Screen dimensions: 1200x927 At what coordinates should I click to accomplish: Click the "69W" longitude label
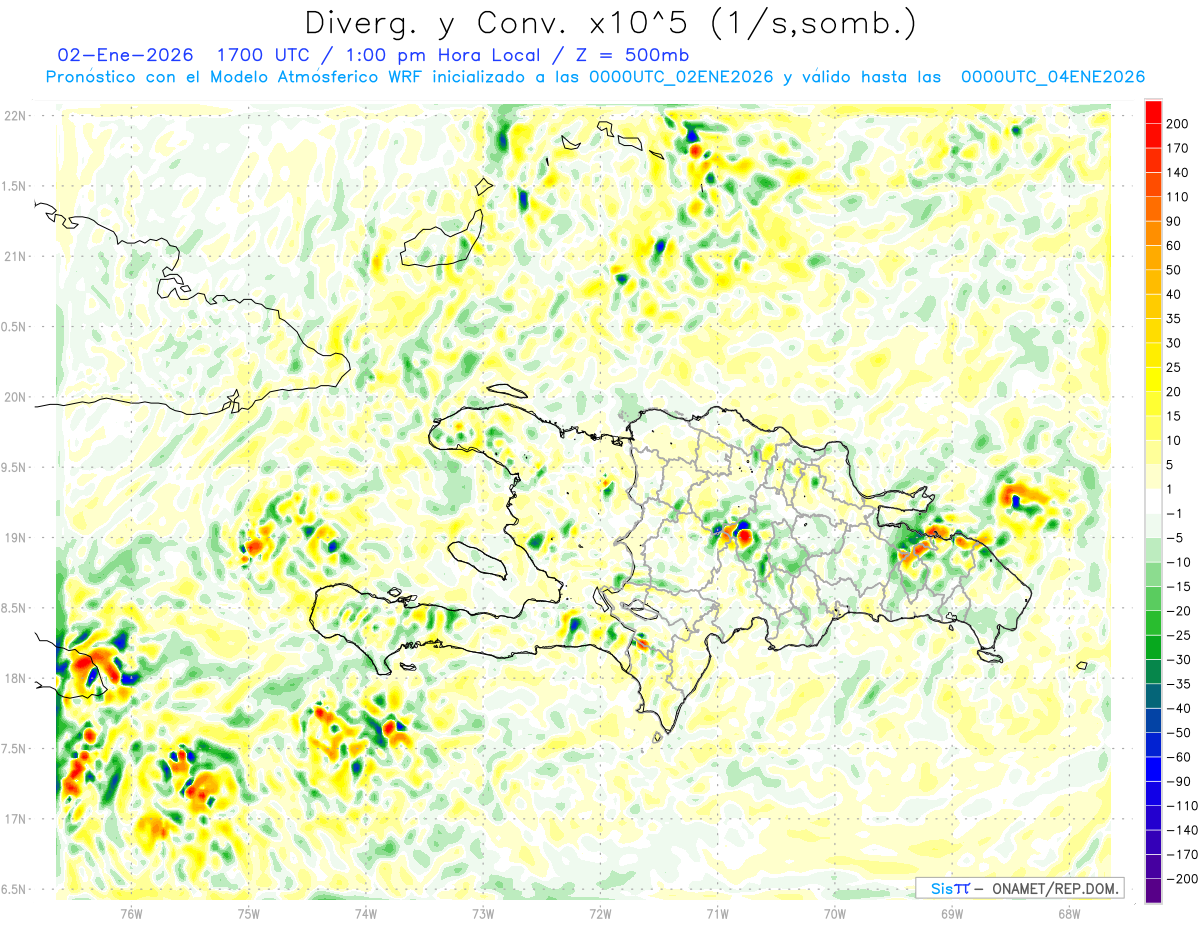(952, 913)
